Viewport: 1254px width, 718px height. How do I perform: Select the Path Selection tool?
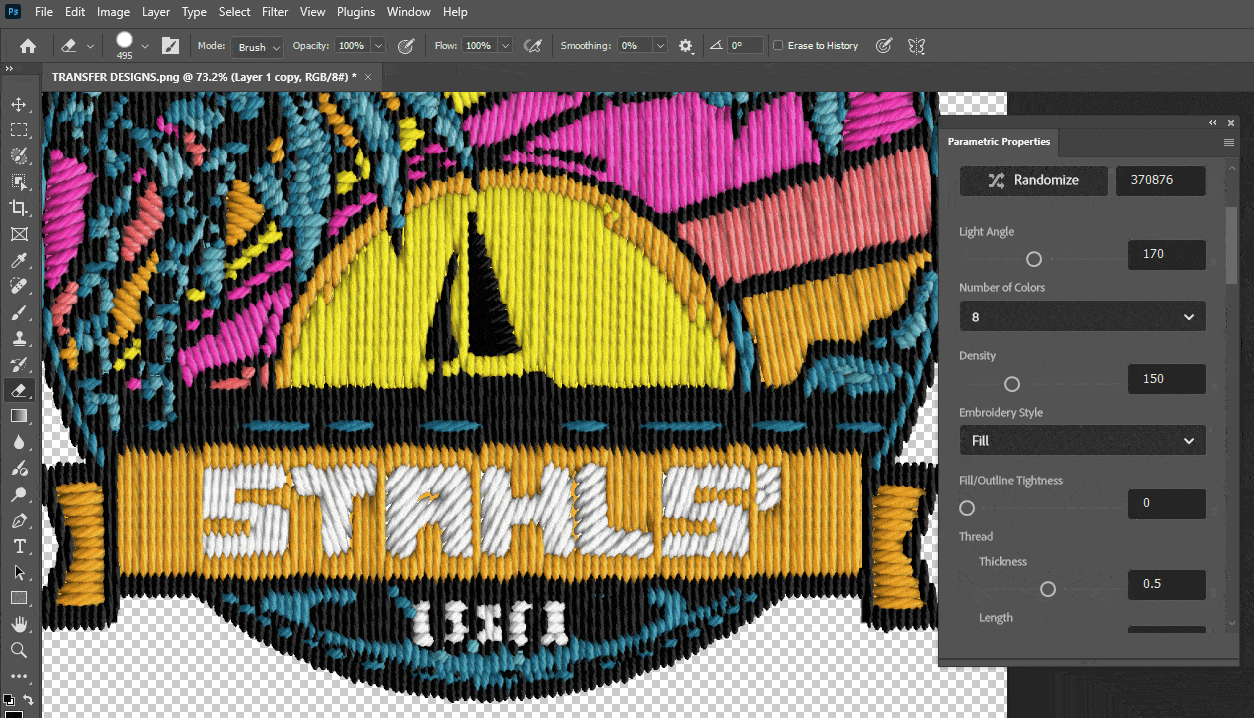[x=19, y=572]
